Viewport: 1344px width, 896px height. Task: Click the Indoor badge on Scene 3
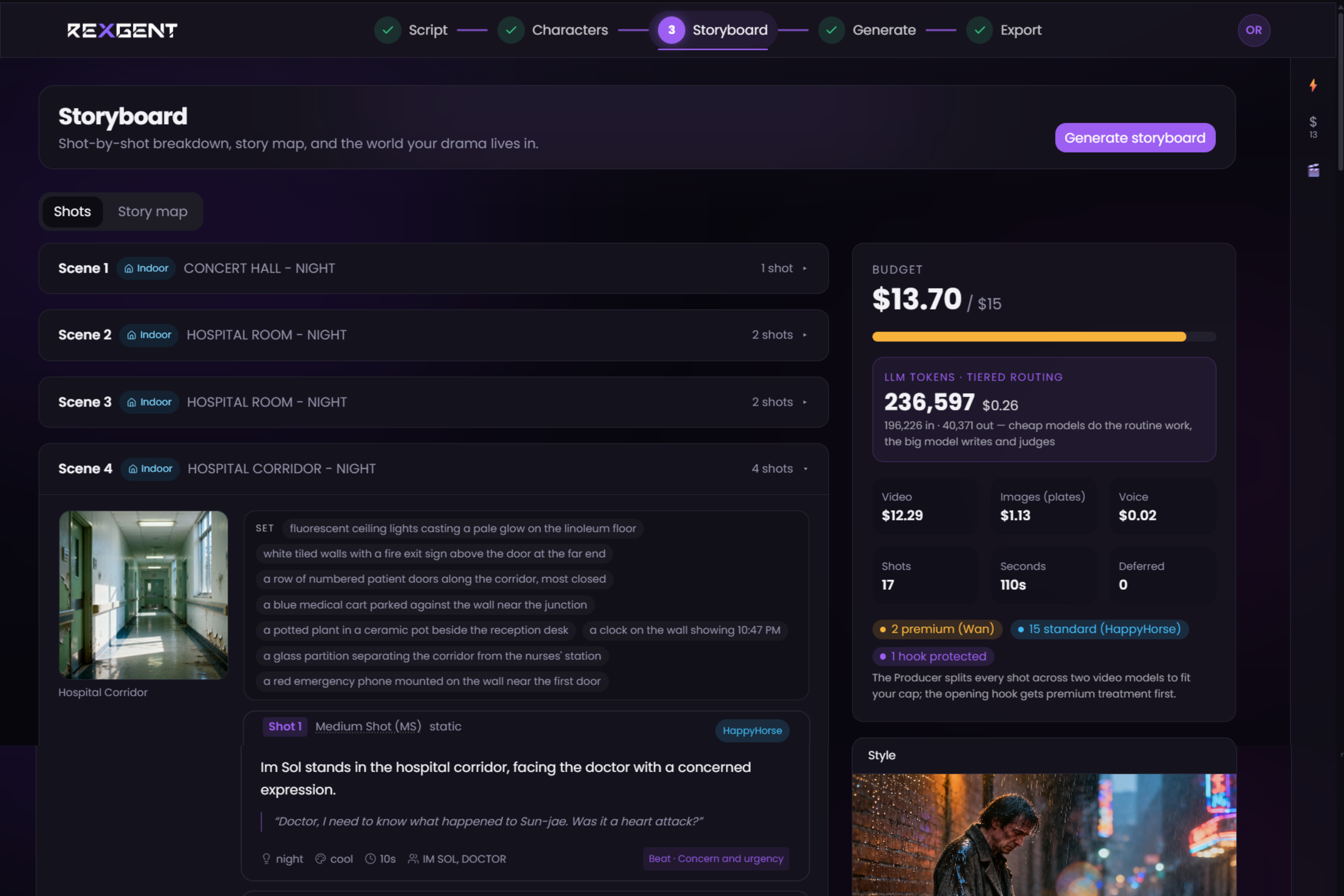[149, 402]
